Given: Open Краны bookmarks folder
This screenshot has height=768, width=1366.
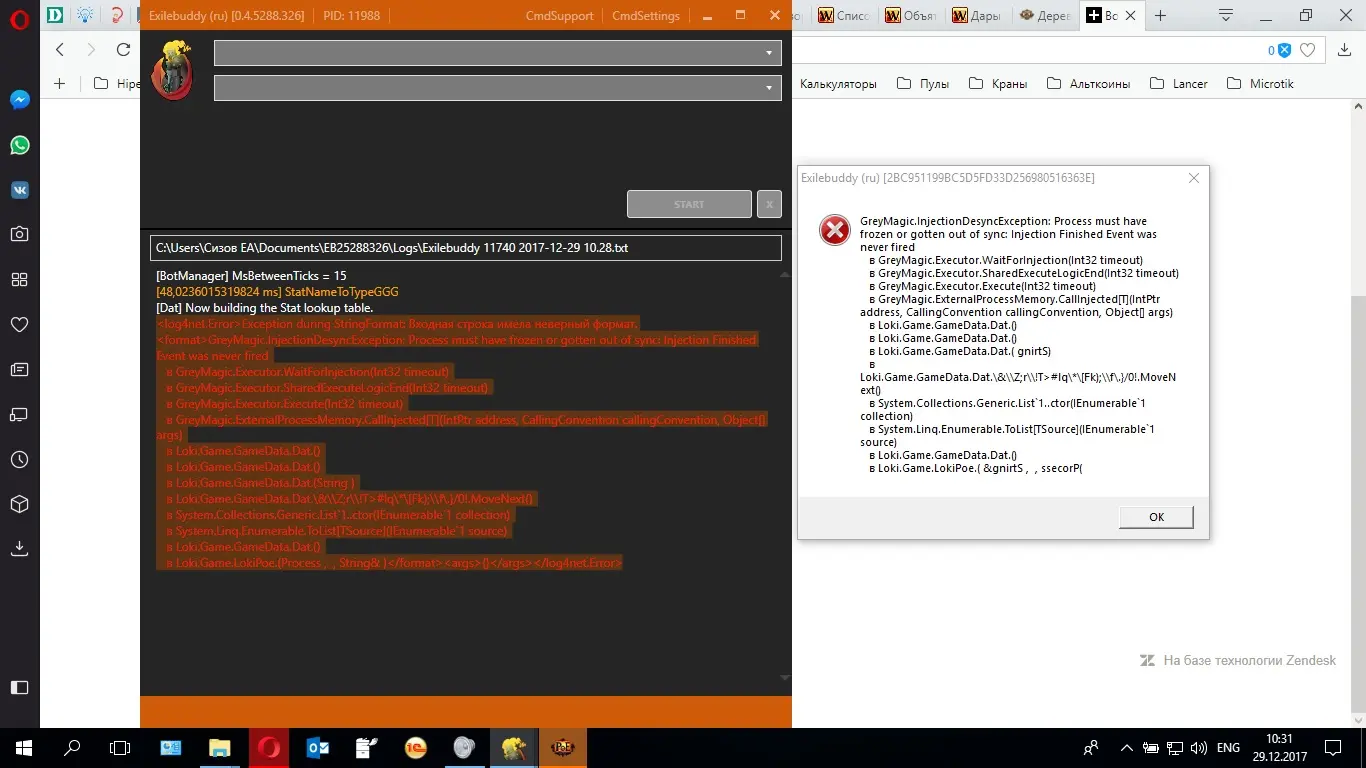Looking at the screenshot, I should click(x=998, y=84).
